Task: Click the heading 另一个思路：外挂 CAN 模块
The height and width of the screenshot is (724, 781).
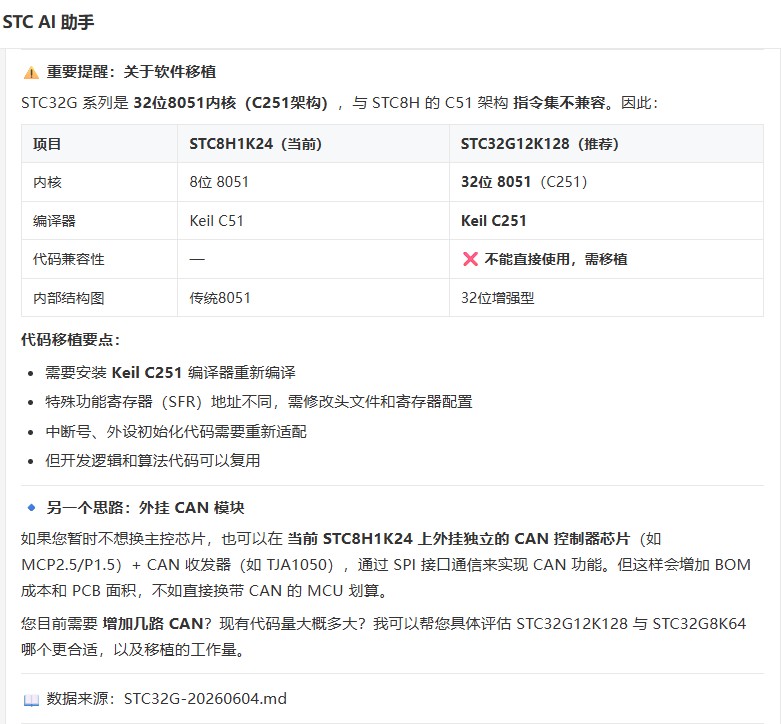Action: 145,508
